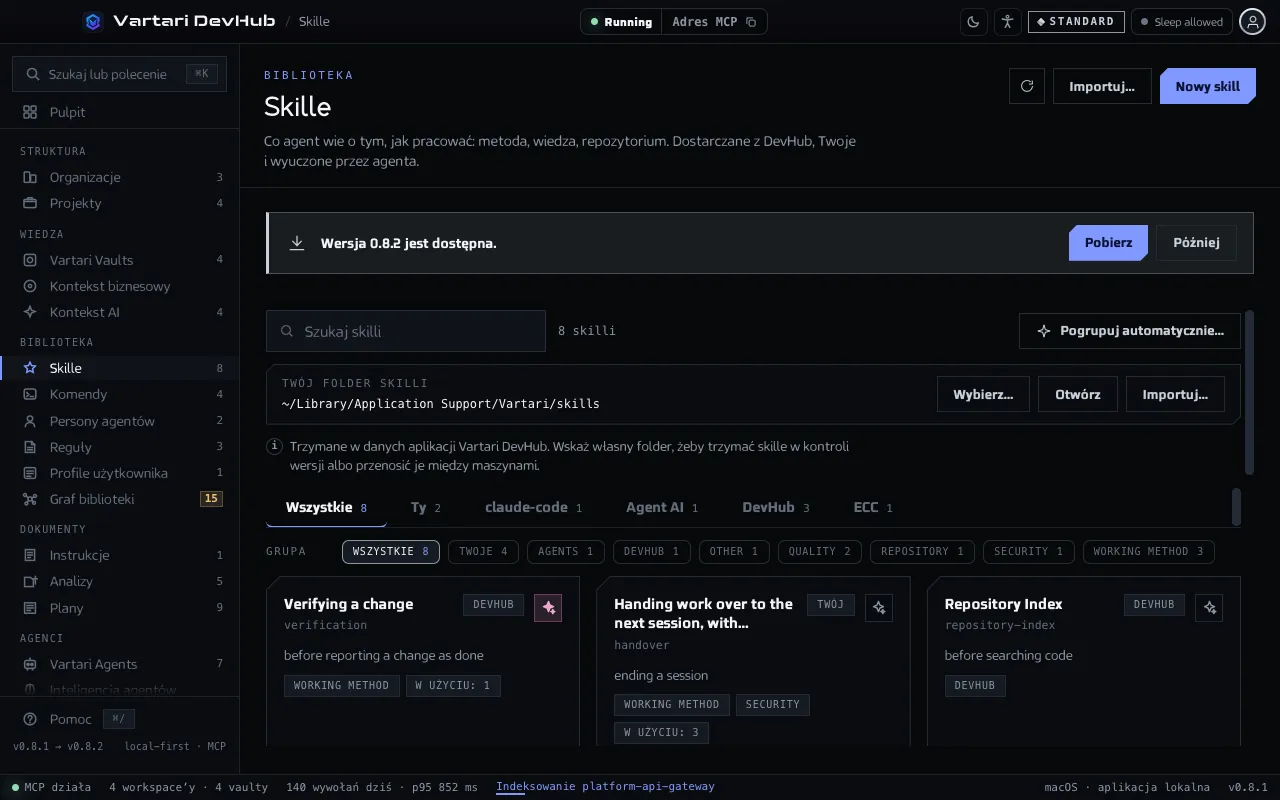Open Indeksowanie platform-api-gateway status link
Screen dimensions: 1280x800
tap(605, 787)
